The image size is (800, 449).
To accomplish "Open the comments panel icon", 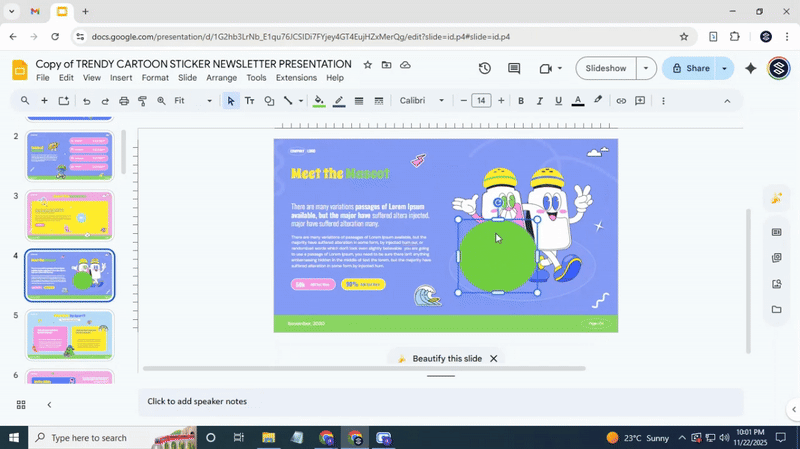I will [514, 69].
